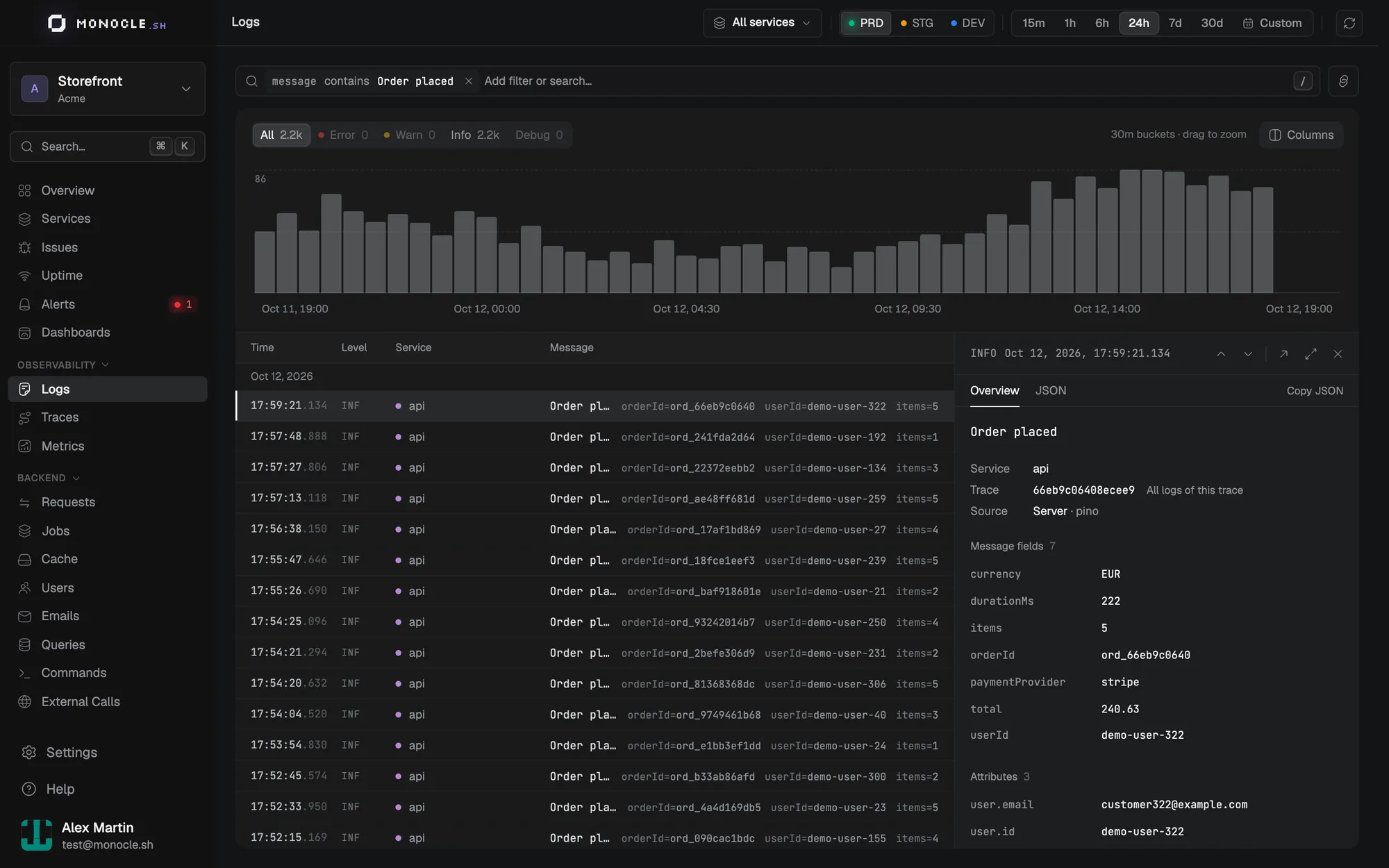Screen dimensions: 1389x868
Task: Filter logs by Error level
Action: click(x=343, y=135)
